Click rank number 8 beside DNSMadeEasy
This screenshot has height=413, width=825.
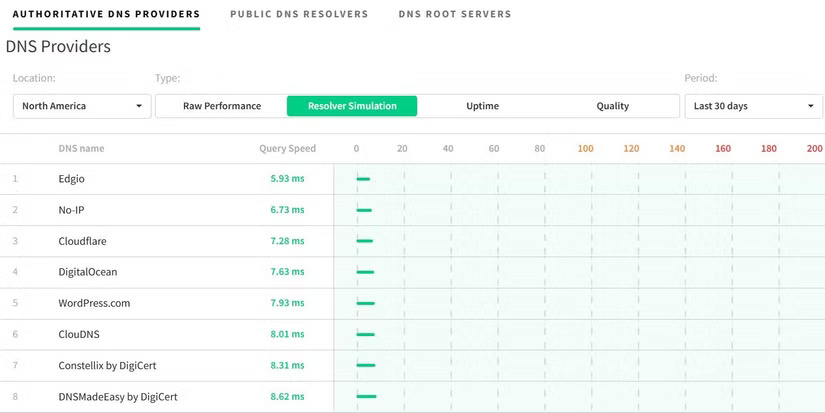[x=15, y=396]
